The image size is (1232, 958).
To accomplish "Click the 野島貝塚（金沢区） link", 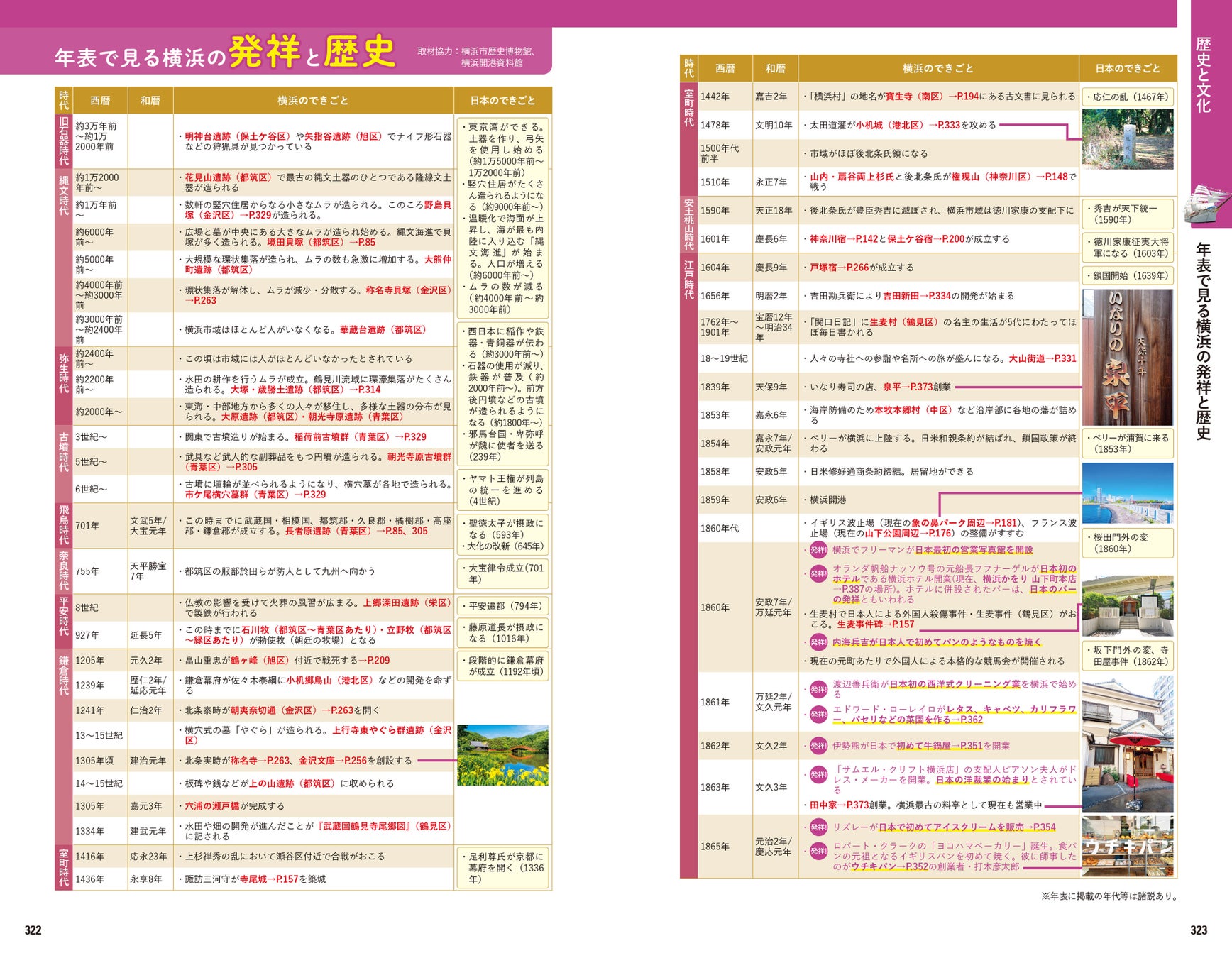I will [318, 210].
